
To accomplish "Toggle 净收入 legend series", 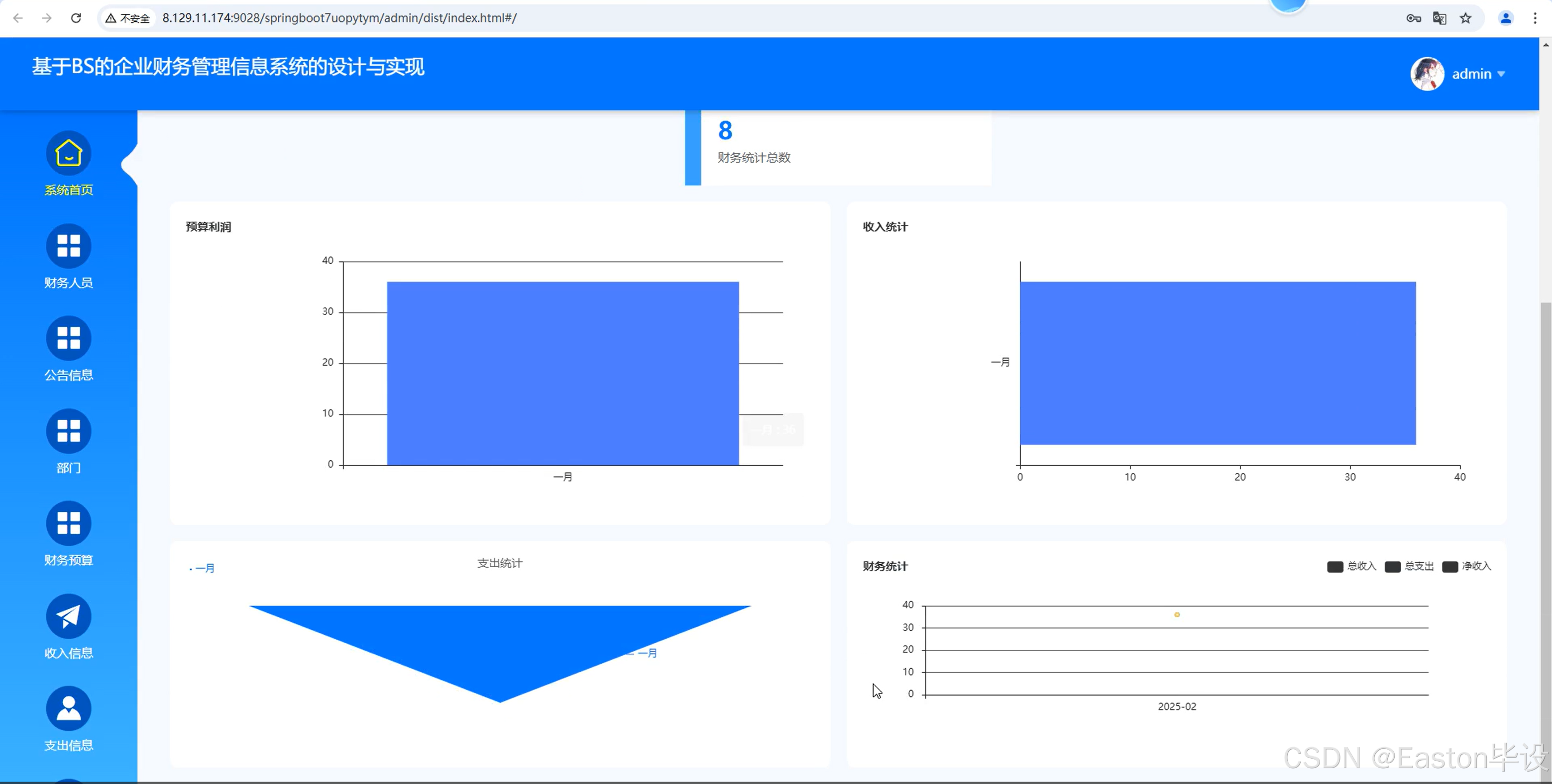I will coord(1466,567).
